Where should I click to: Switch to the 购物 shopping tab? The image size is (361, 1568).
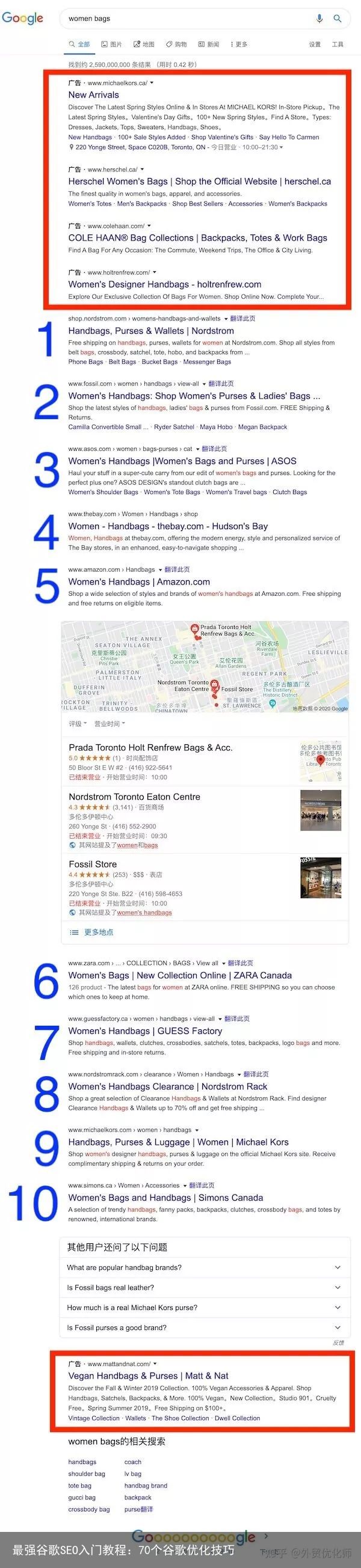point(176,44)
